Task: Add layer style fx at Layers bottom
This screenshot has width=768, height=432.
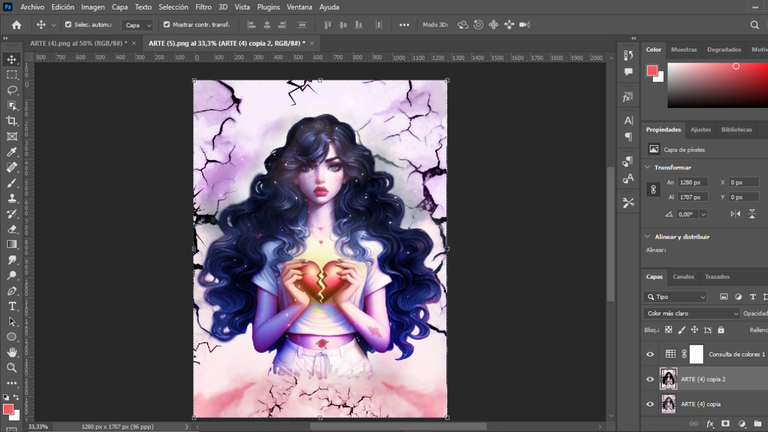Action: [710, 424]
